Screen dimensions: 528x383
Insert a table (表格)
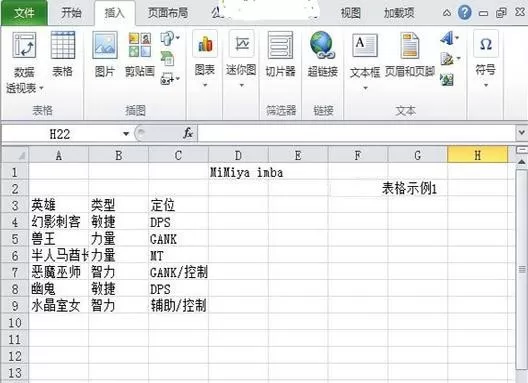(63, 54)
